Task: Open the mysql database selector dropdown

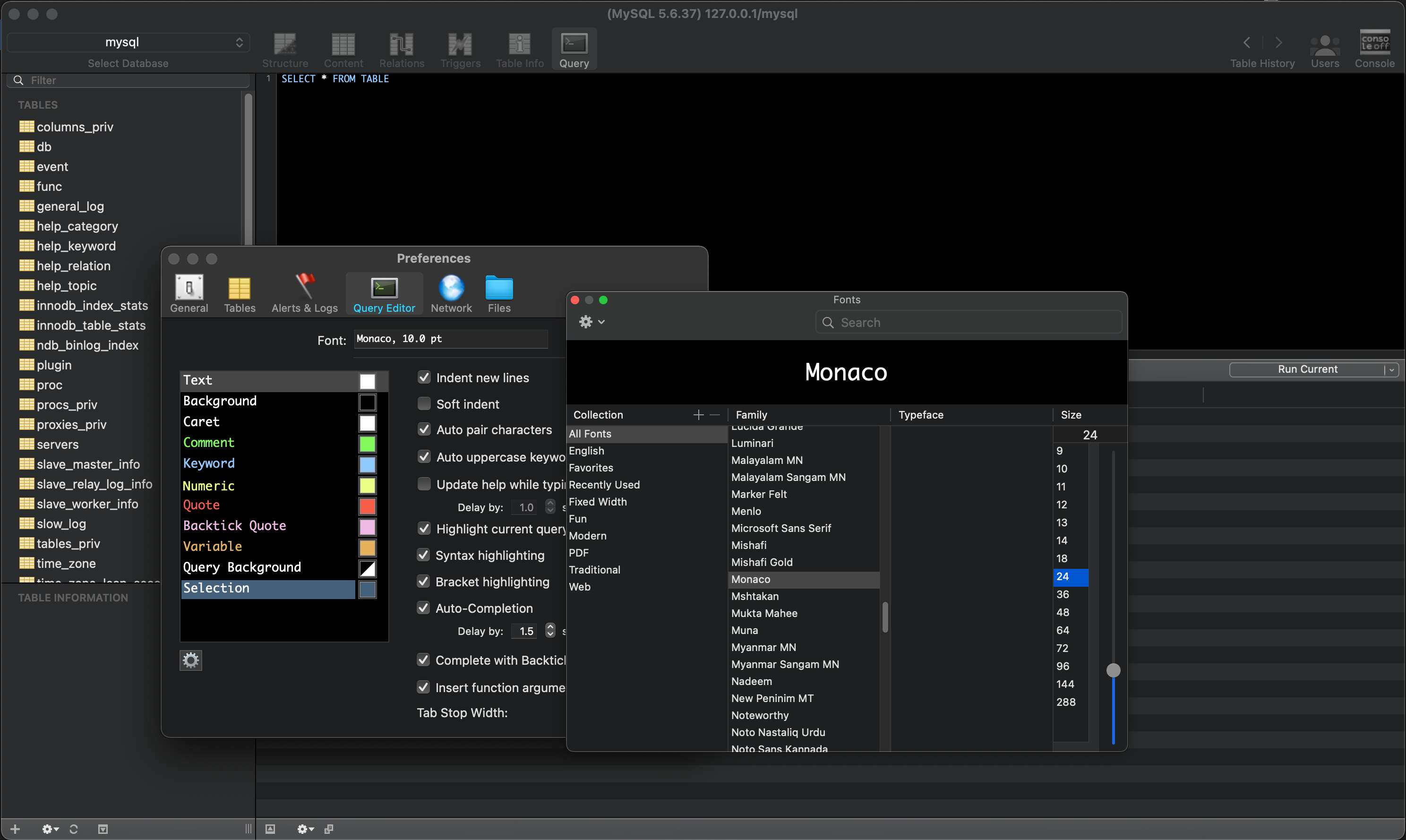Action: (128, 43)
